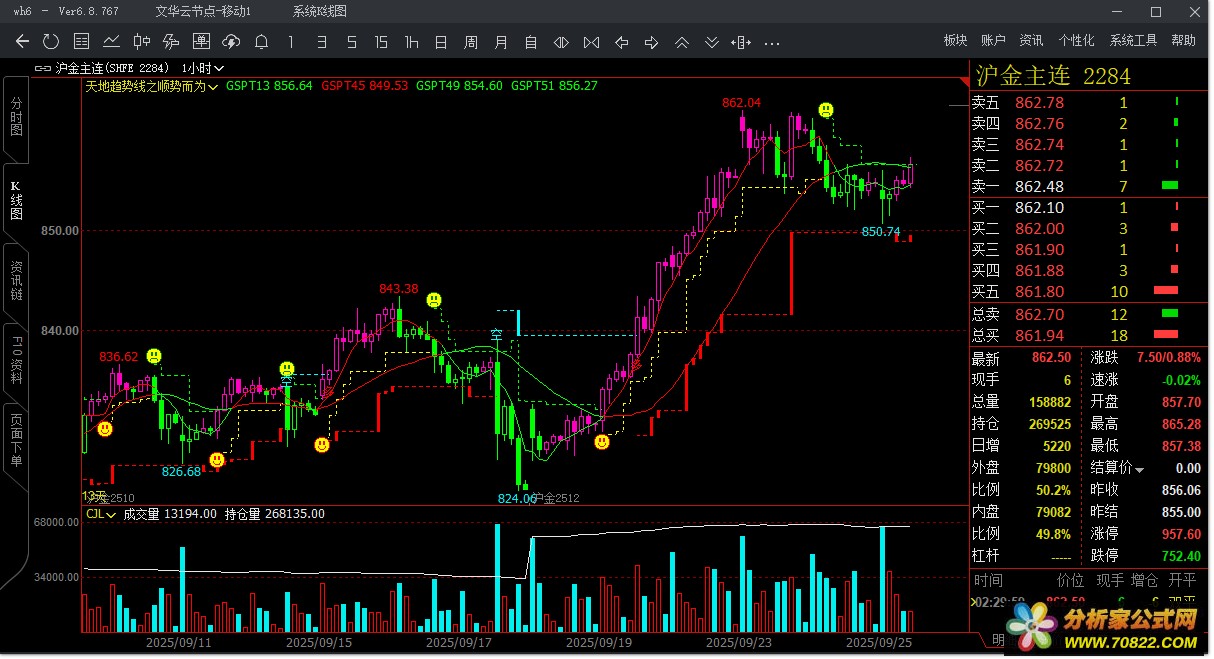Switch to the line chart icon
The image size is (1214, 659).
click(x=112, y=42)
